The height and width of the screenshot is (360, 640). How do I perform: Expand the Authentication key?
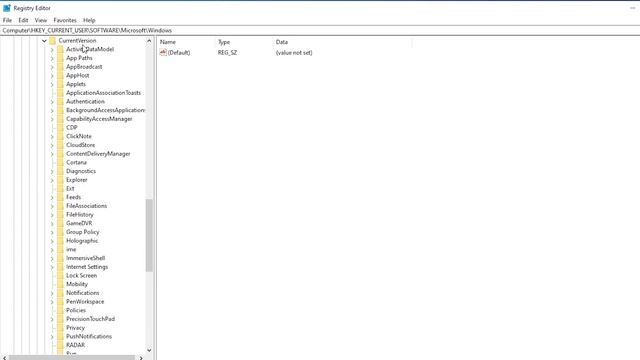(x=52, y=102)
